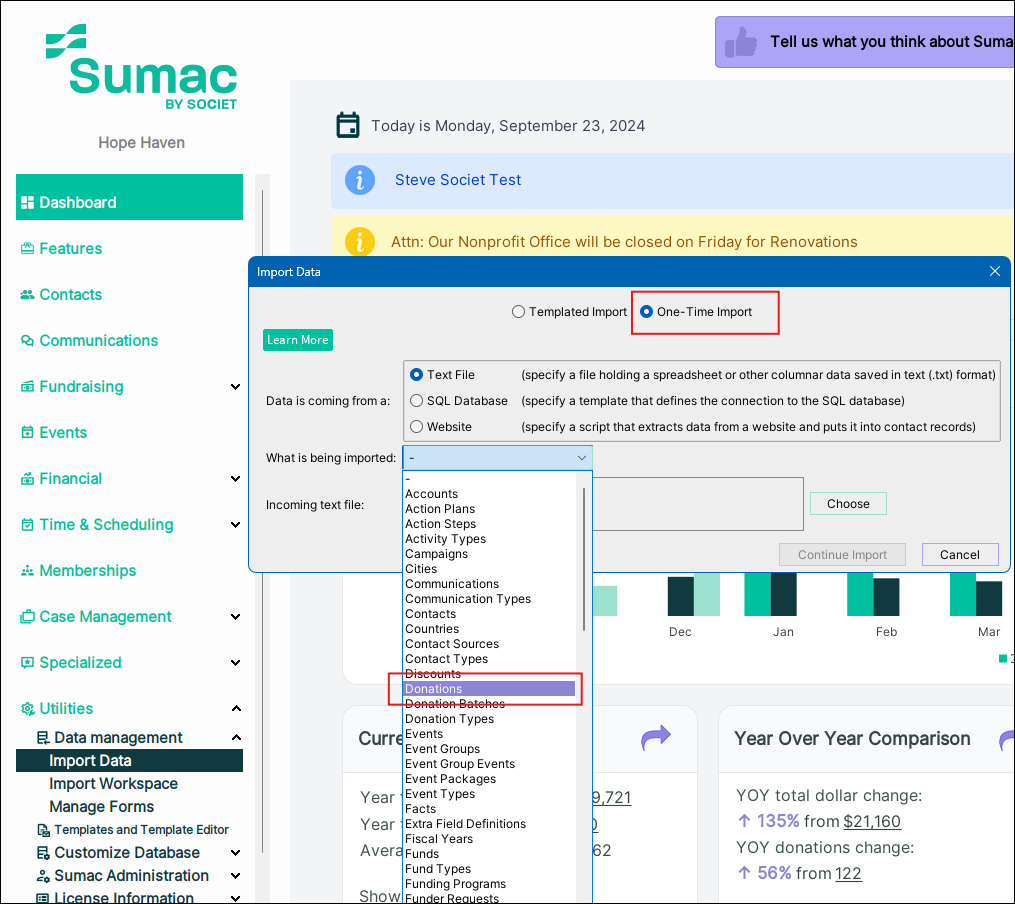Choose Text File as data source

(x=416, y=375)
